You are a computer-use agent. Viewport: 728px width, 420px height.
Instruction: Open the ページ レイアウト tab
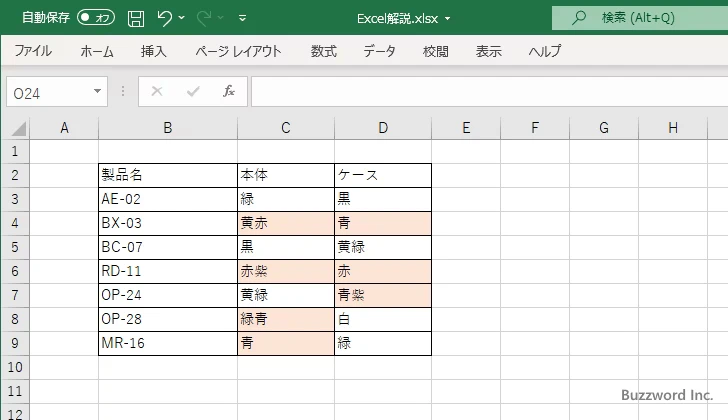(238, 51)
